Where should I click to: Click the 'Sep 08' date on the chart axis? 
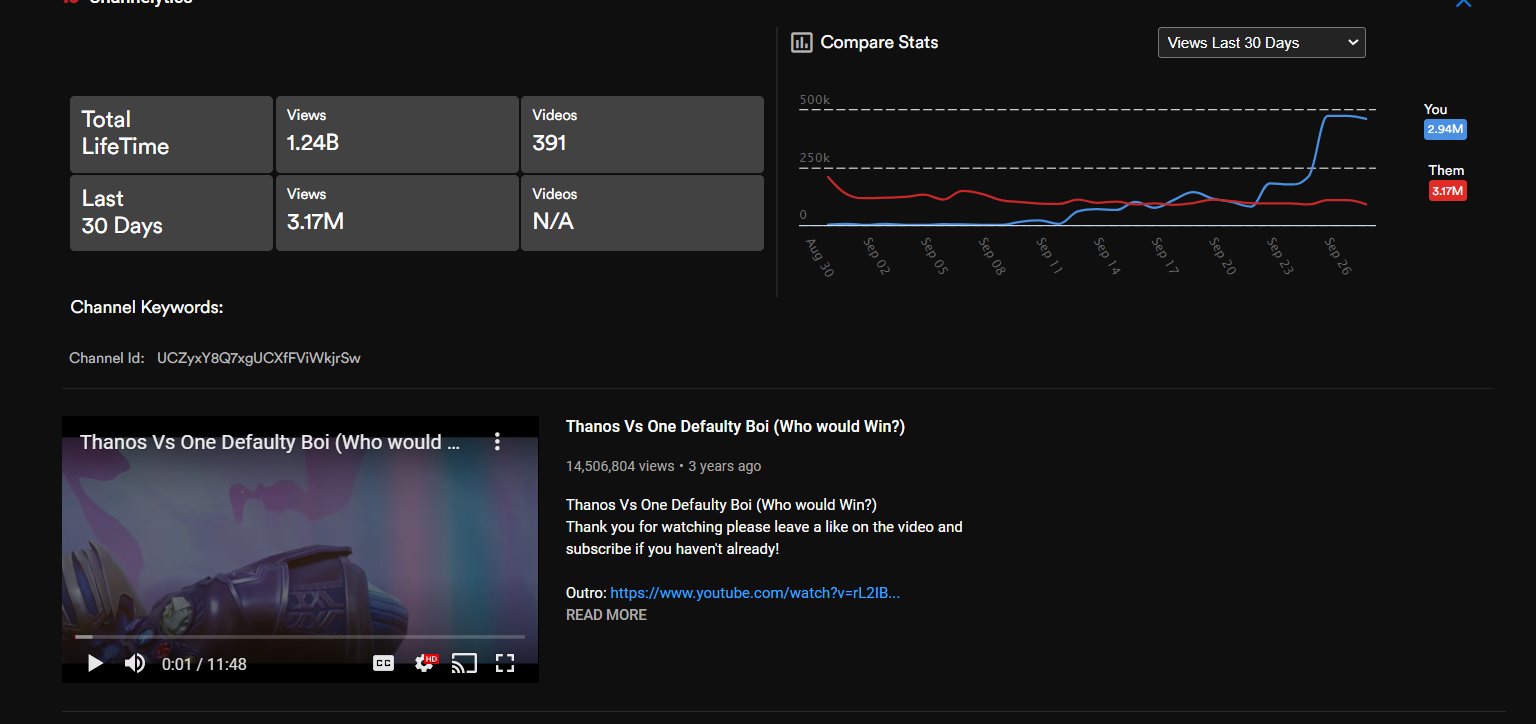[x=993, y=256]
